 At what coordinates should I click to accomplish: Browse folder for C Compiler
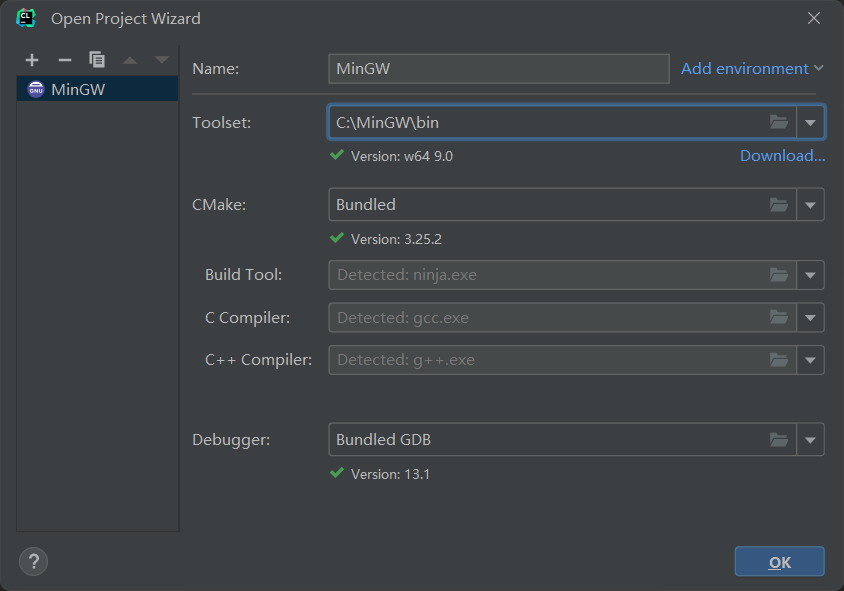(779, 318)
